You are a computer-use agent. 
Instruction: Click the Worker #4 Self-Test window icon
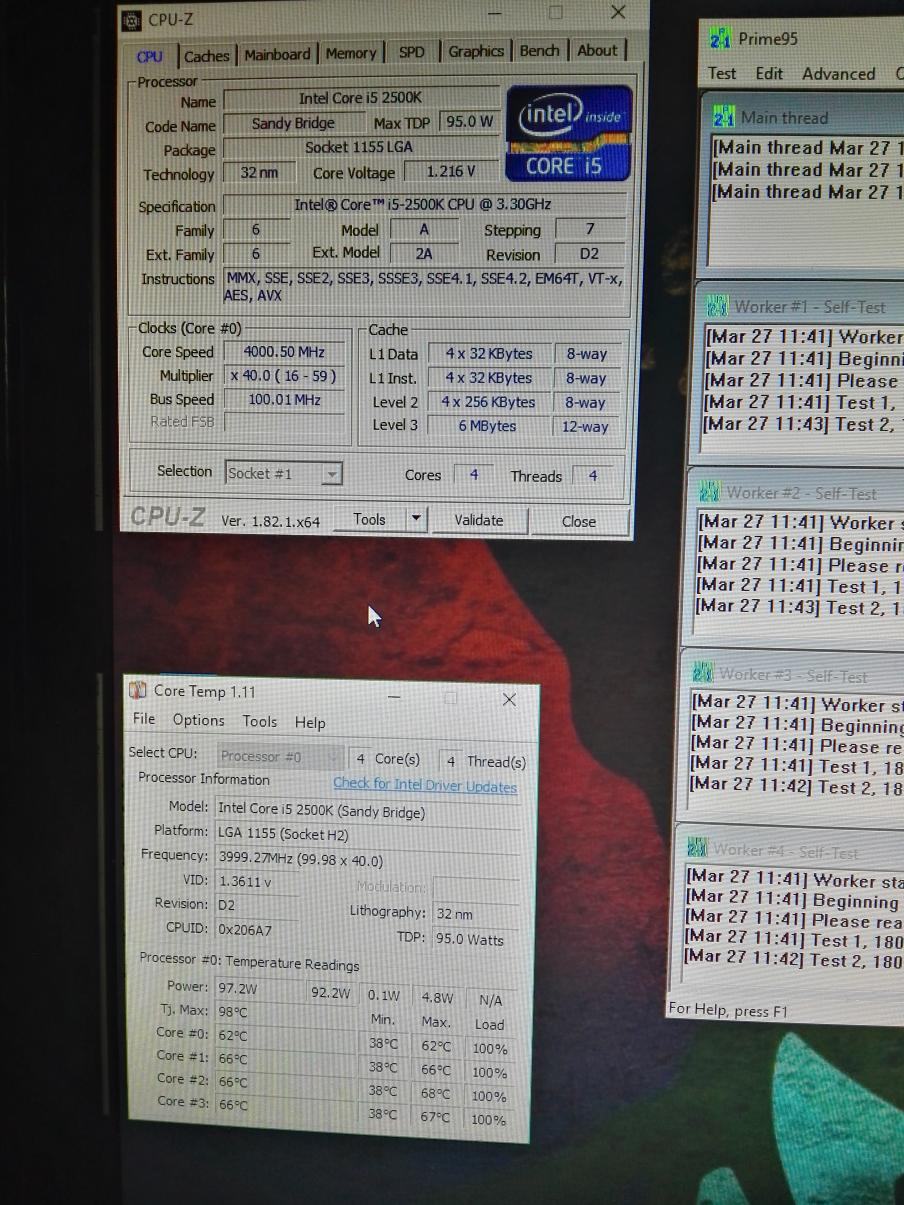(x=697, y=850)
